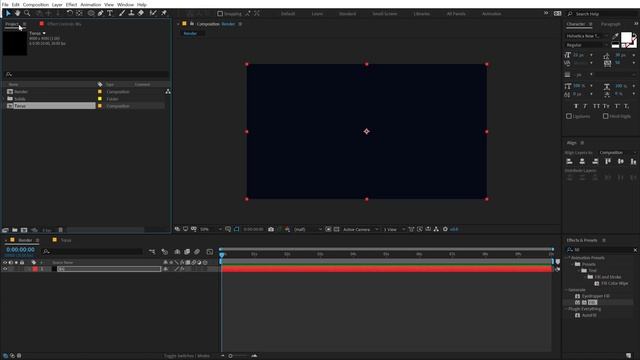Select the Type text tool
The height and width of the screenshot is (360, 640).
pos(110,13)
